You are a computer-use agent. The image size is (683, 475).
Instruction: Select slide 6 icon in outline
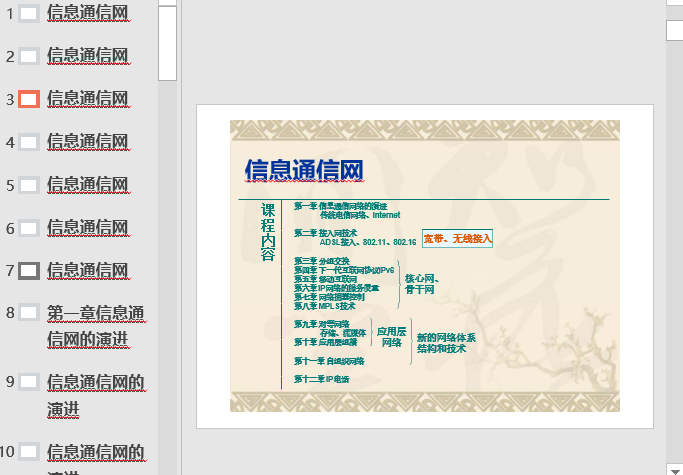[29, 228]
